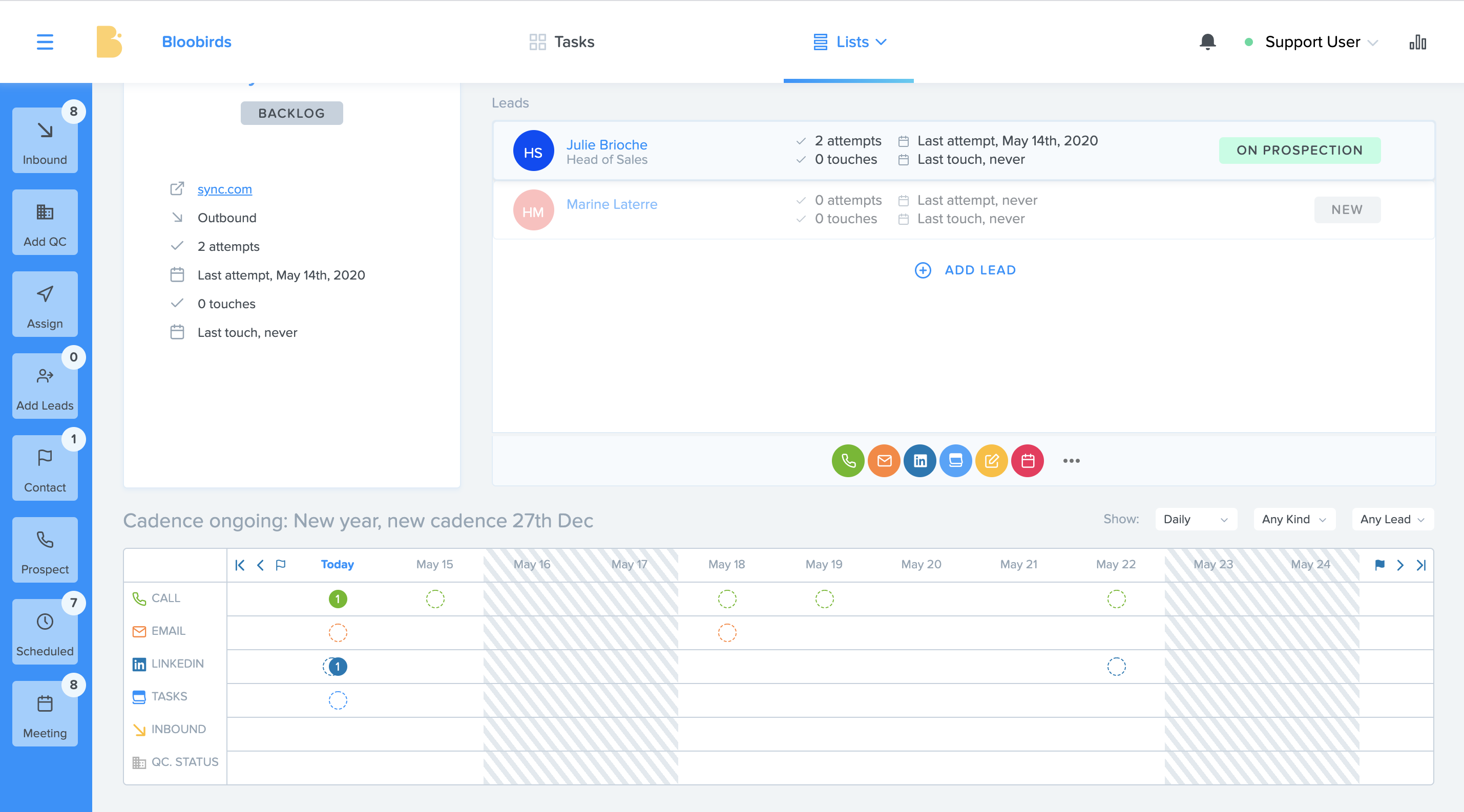Open the Daily view dropdown

(x=1196, y=519)
